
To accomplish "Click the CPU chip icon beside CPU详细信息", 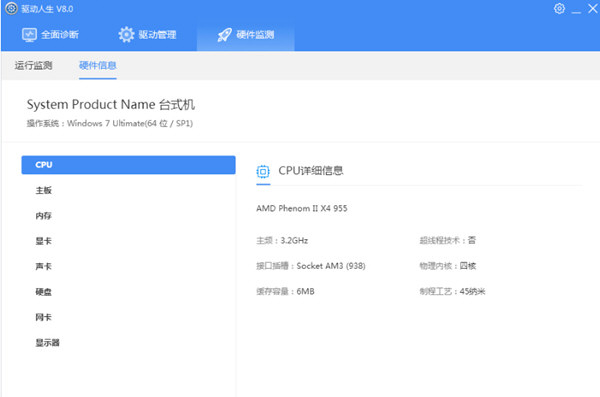I will pyautogui.click(x=263, y=171).
